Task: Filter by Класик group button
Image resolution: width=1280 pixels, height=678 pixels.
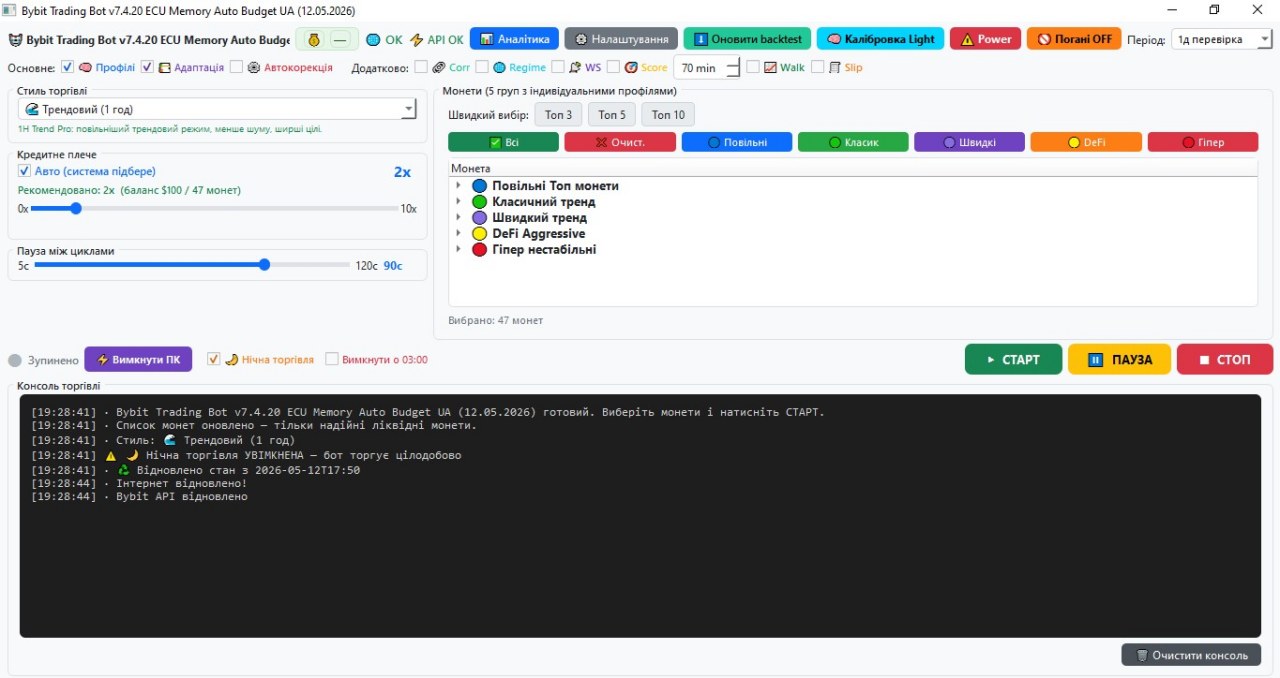Action: point(853,142)
